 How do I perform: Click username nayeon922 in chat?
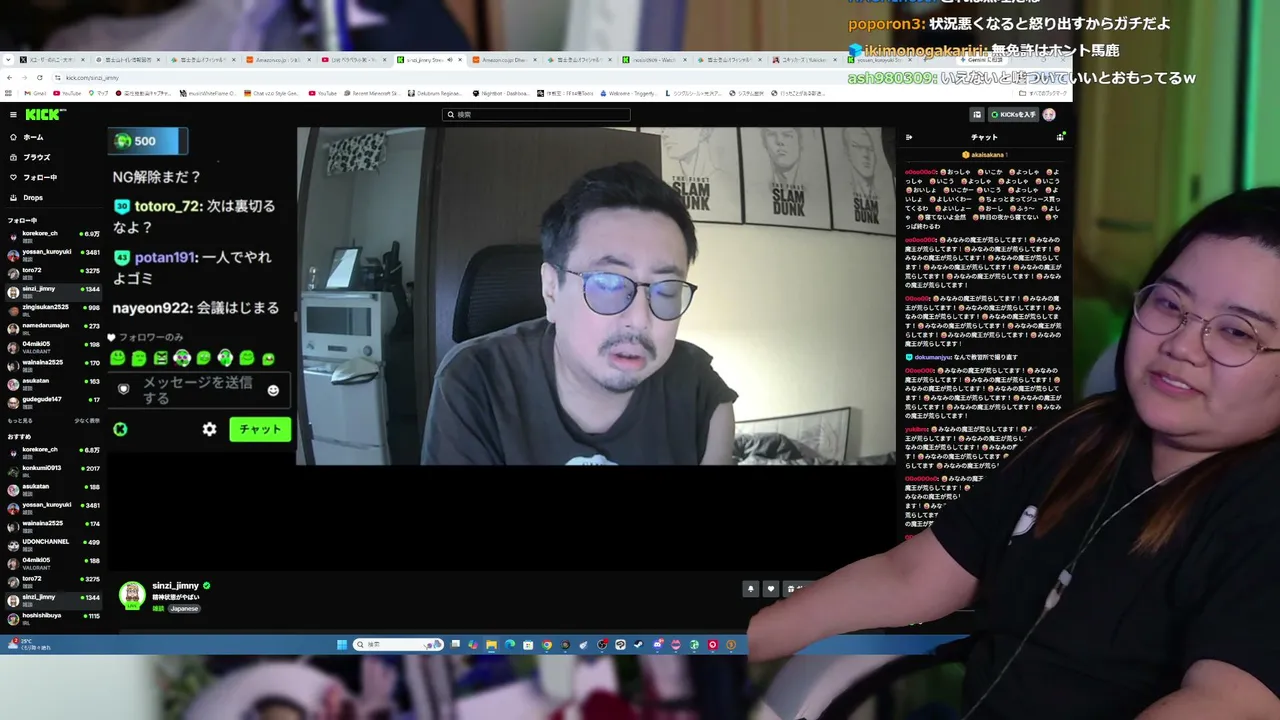pos(150,308)
